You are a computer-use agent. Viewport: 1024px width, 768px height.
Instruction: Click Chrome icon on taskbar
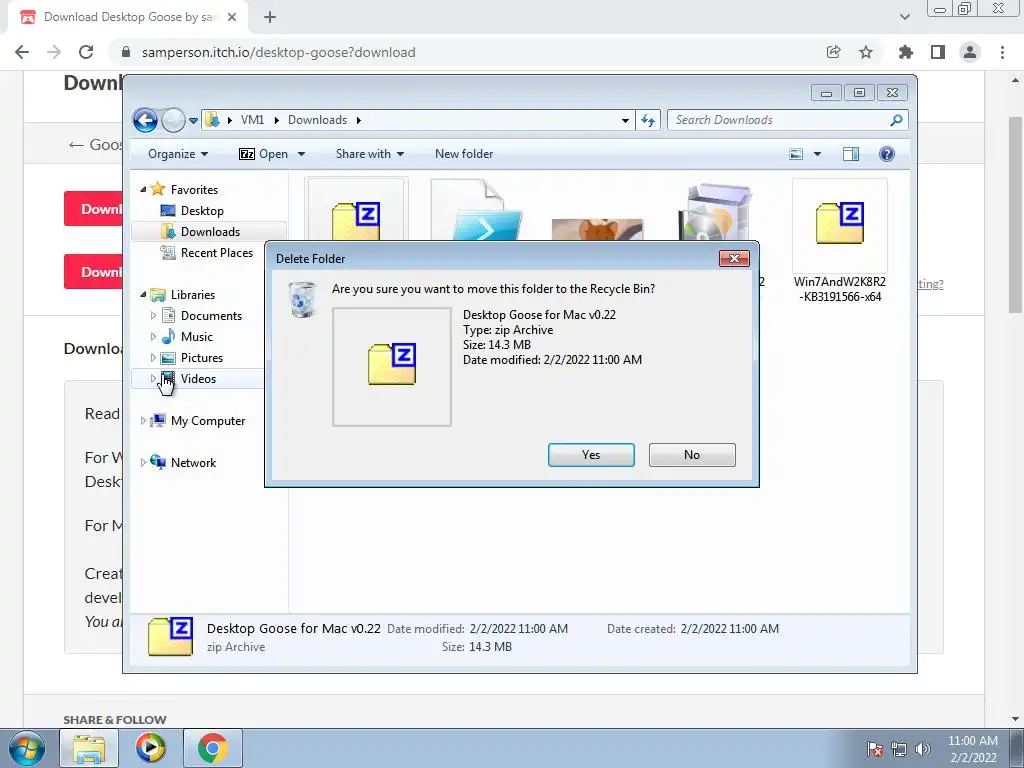coord(213,748)
